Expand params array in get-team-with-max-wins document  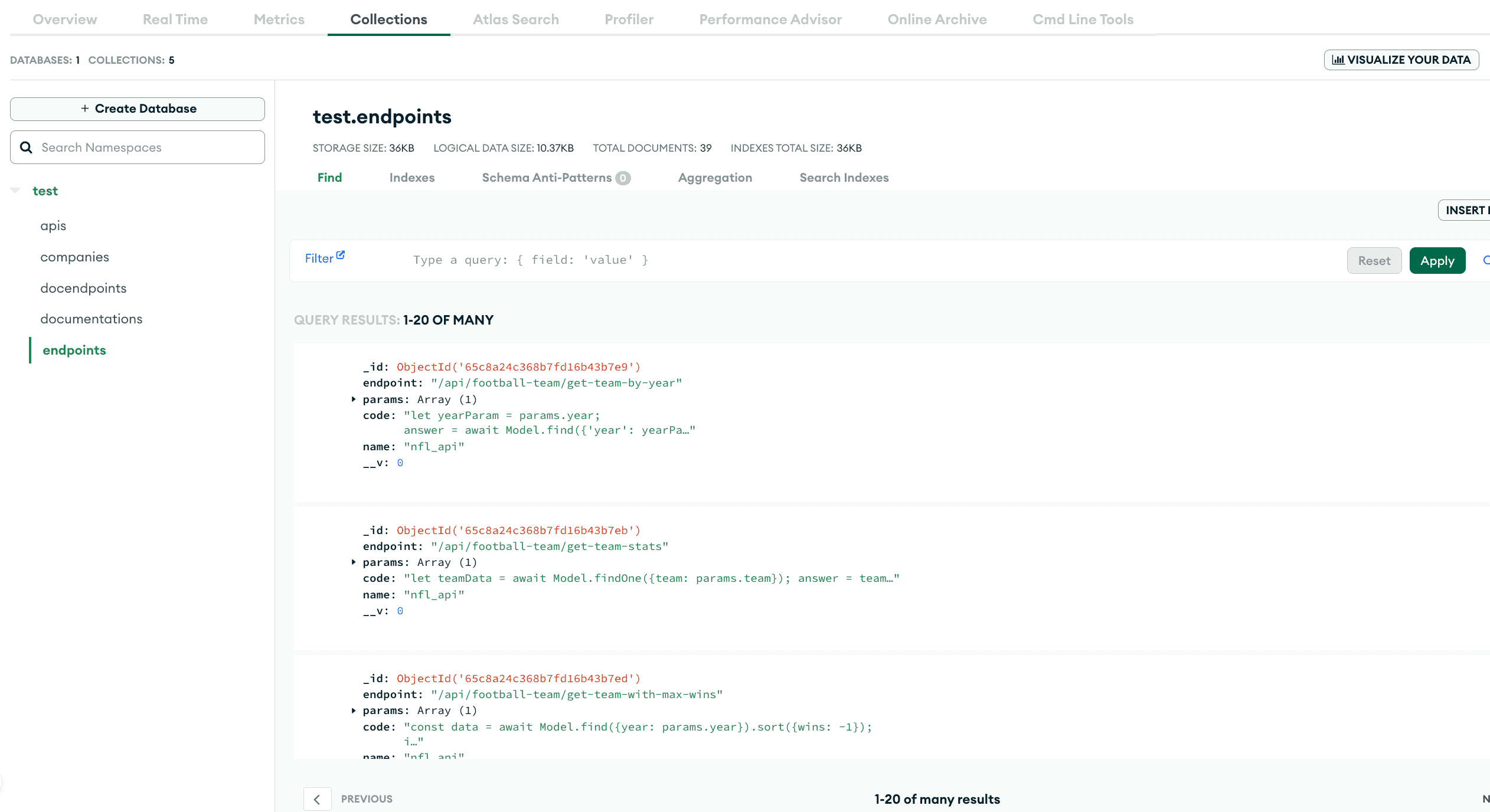[354, 711]
